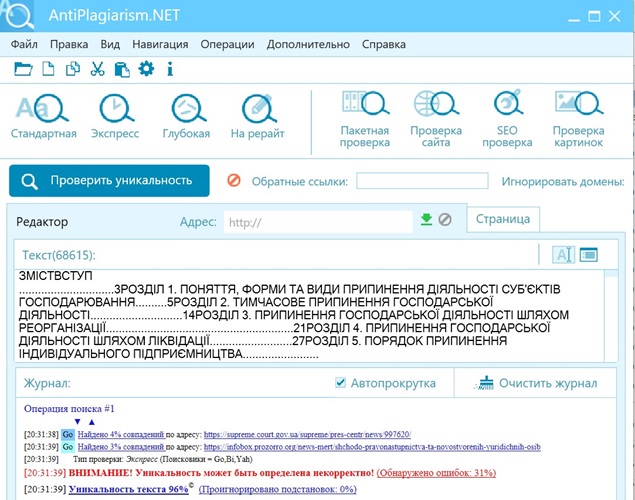Click the scissors cut icon
The image size is (635, 500).
click(97, 69)
